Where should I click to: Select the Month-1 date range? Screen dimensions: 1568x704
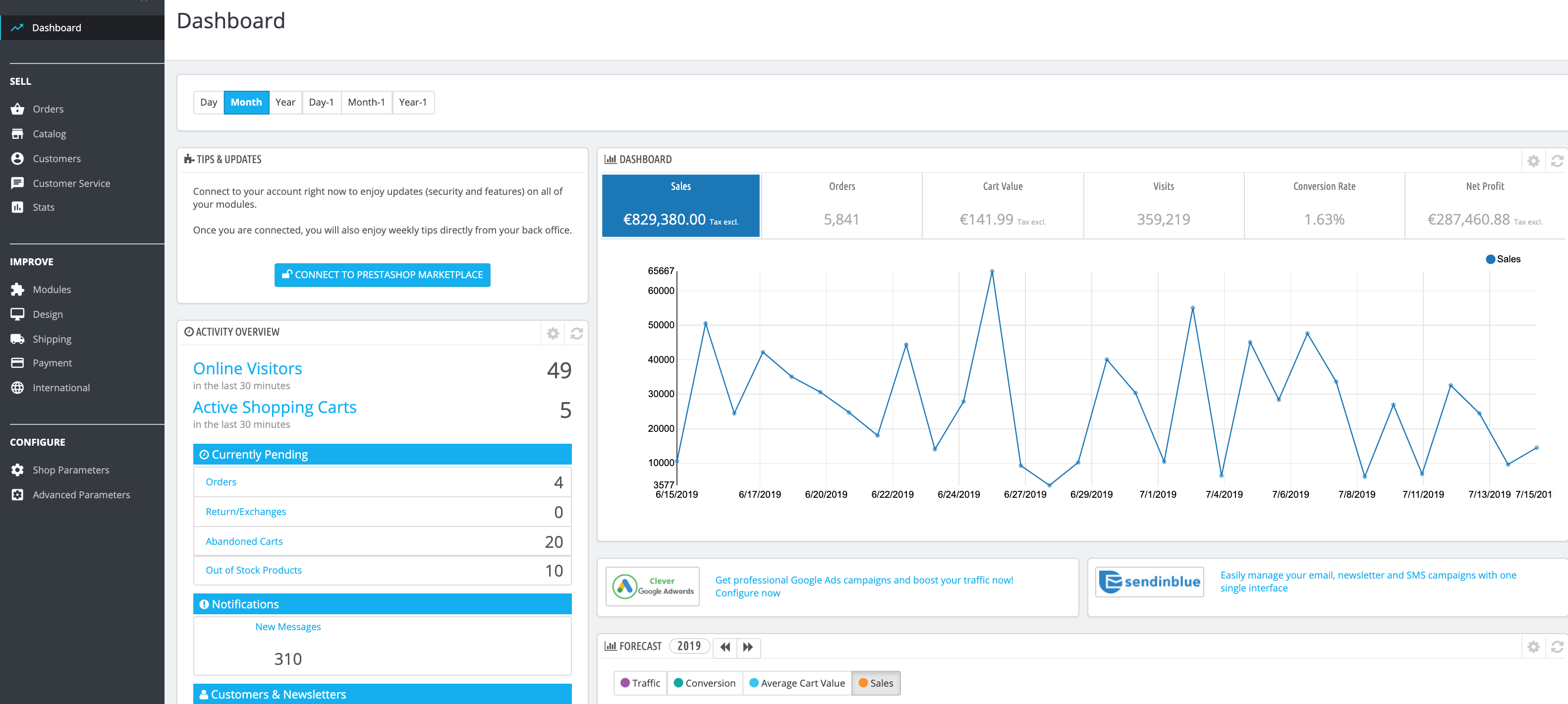(x=366, y=102)
